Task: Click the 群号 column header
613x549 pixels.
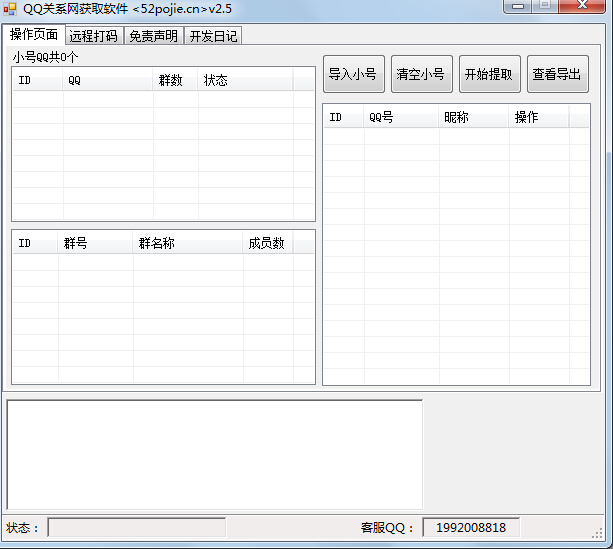Action: (x=95, y=243)
